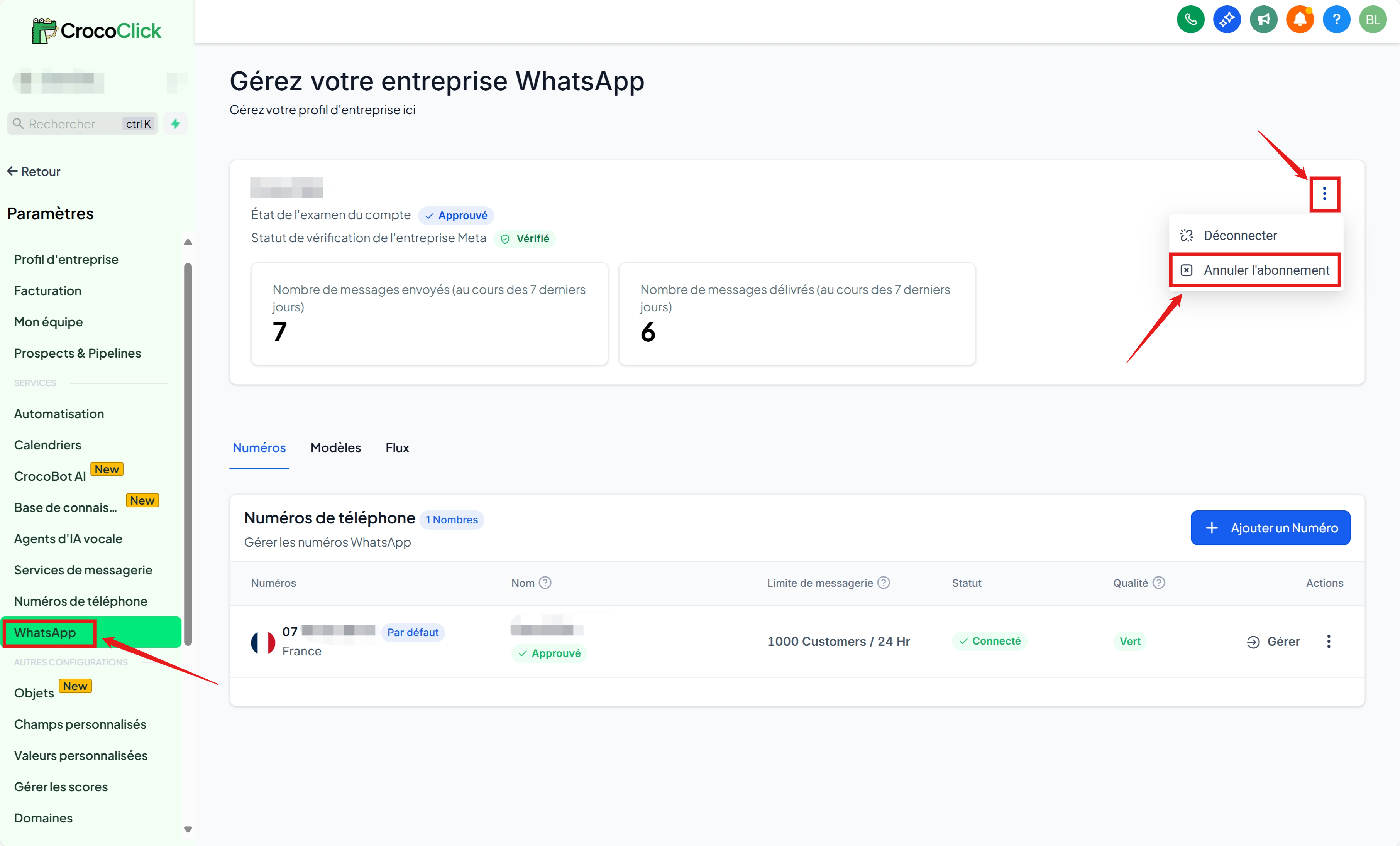Switch to the Modèles tab
The height and width of the screenshot is (846, 1400).
click(335, 448)
